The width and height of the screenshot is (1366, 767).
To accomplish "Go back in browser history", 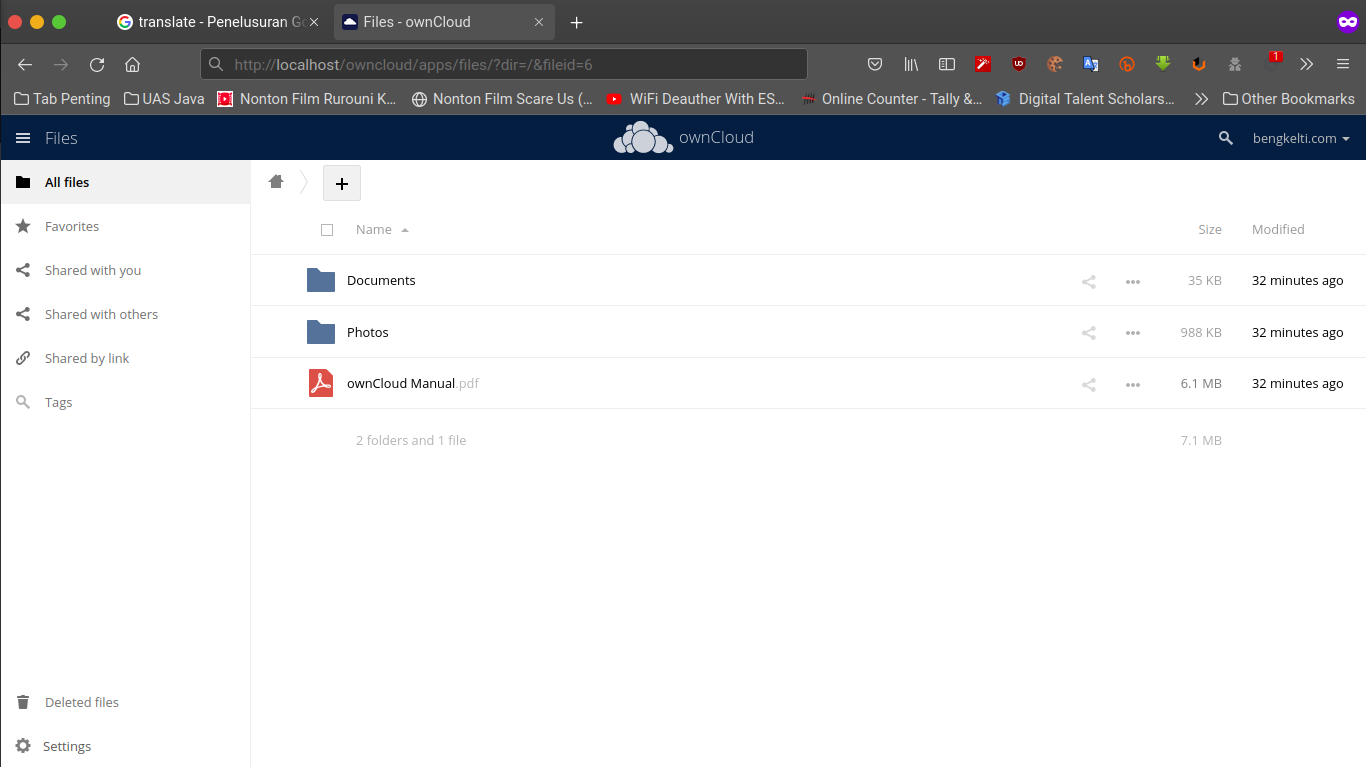I will (x=25, y=64).
